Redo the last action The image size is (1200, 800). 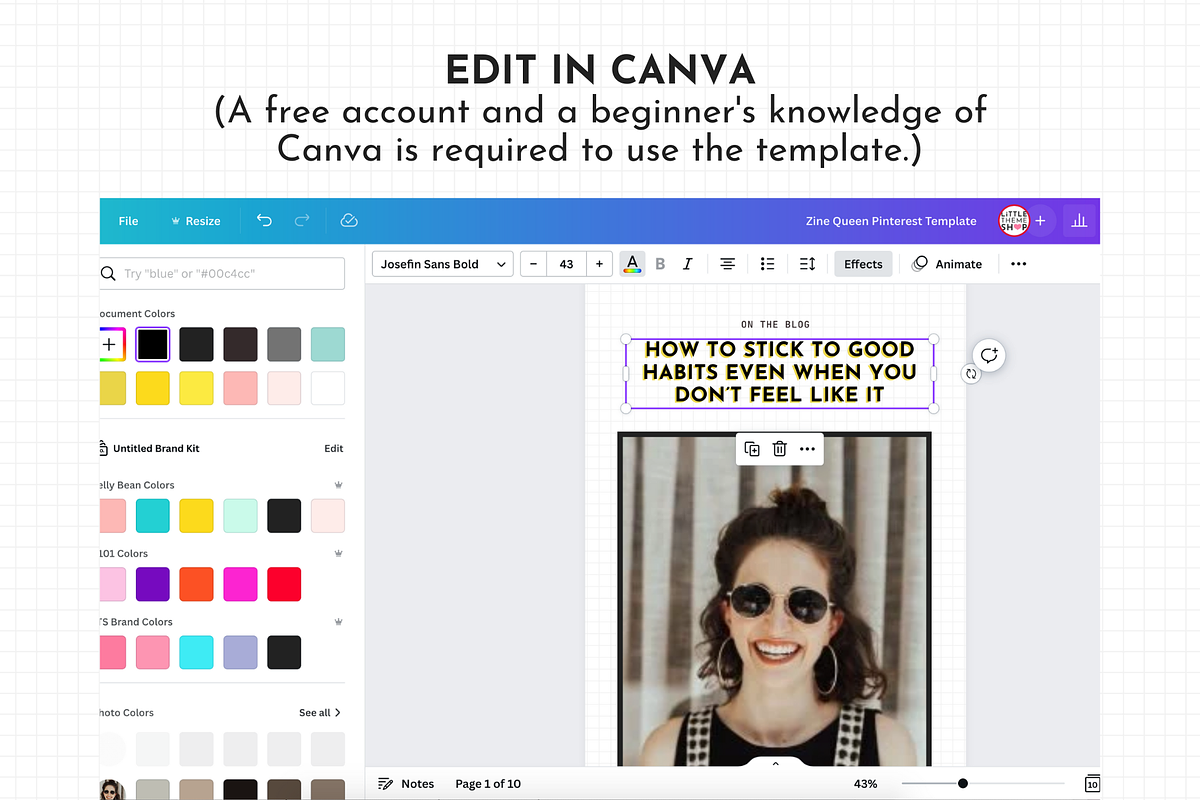(302, 221)
